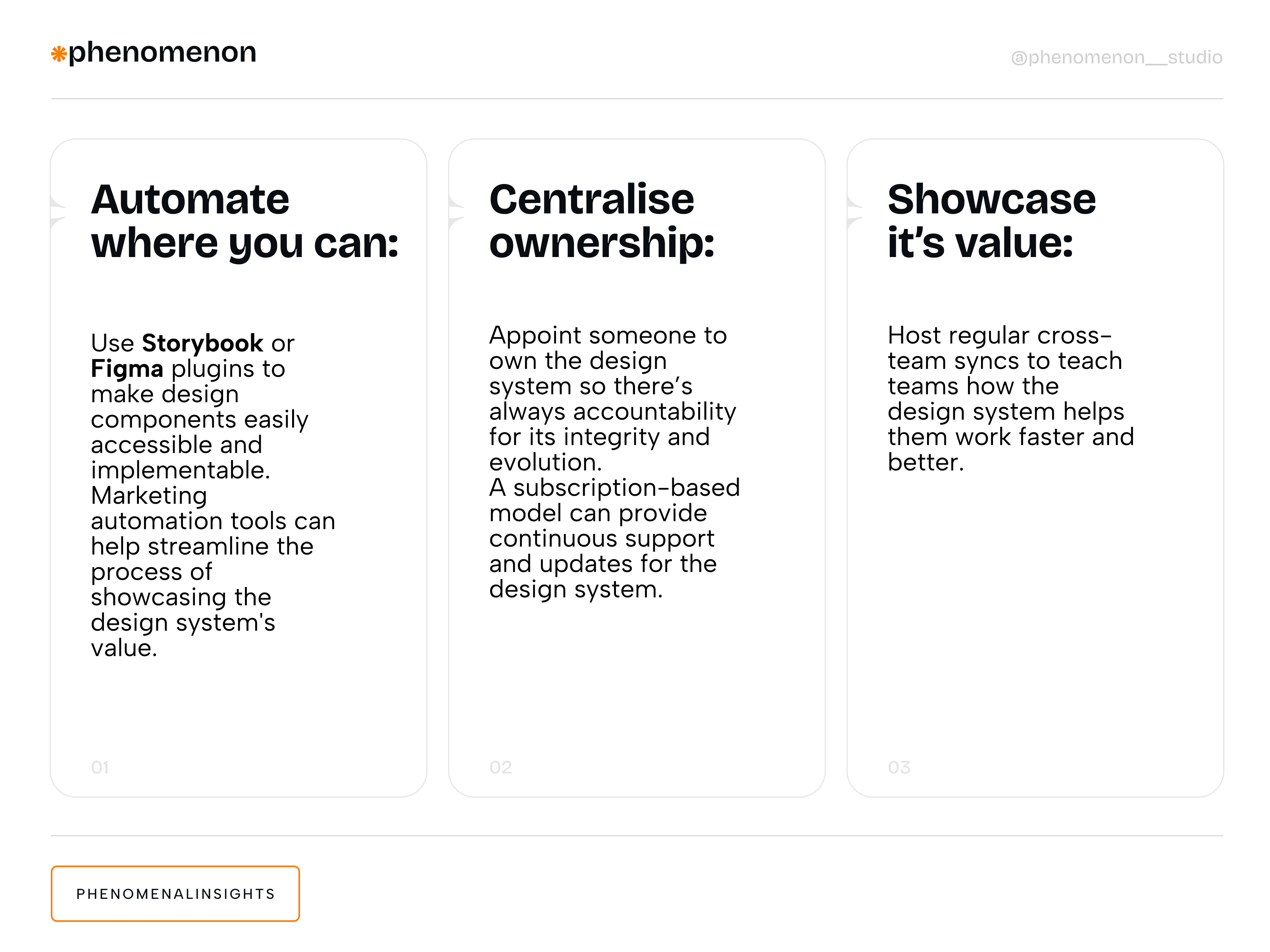Click card number 02

[x=500, y=767]
